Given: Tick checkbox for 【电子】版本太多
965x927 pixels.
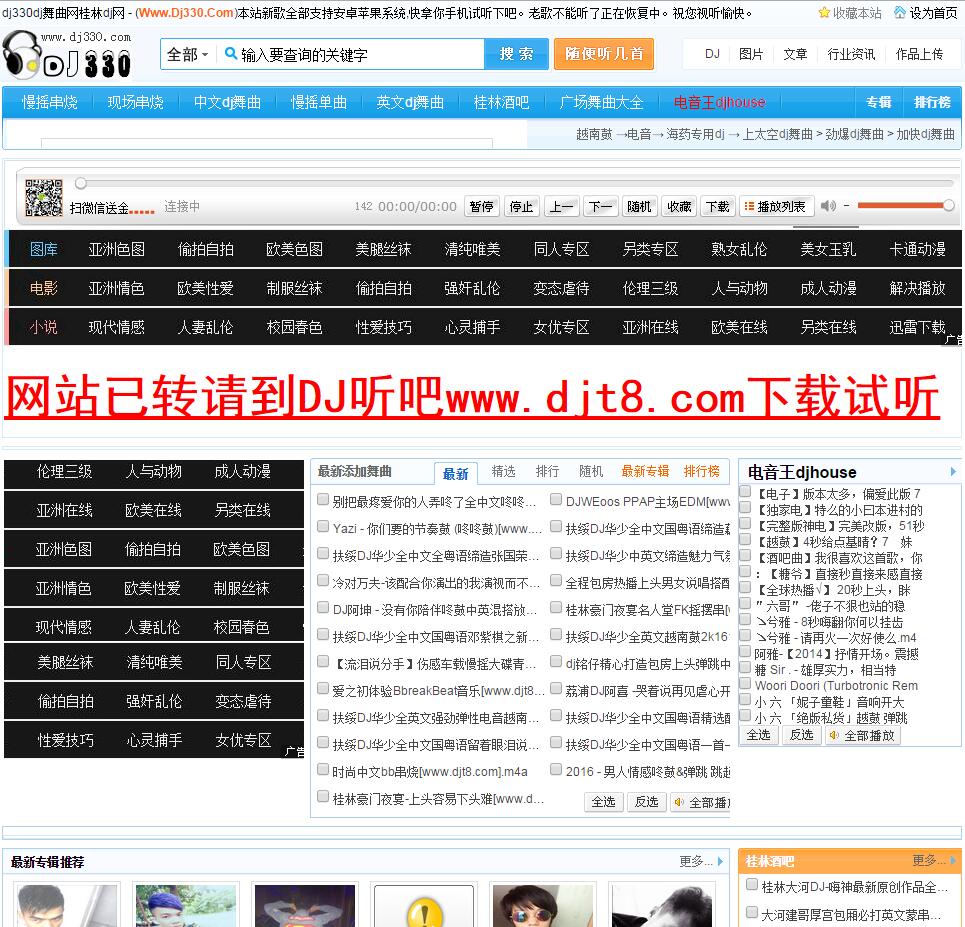Looking at the screenshot, I should (745, 491).
